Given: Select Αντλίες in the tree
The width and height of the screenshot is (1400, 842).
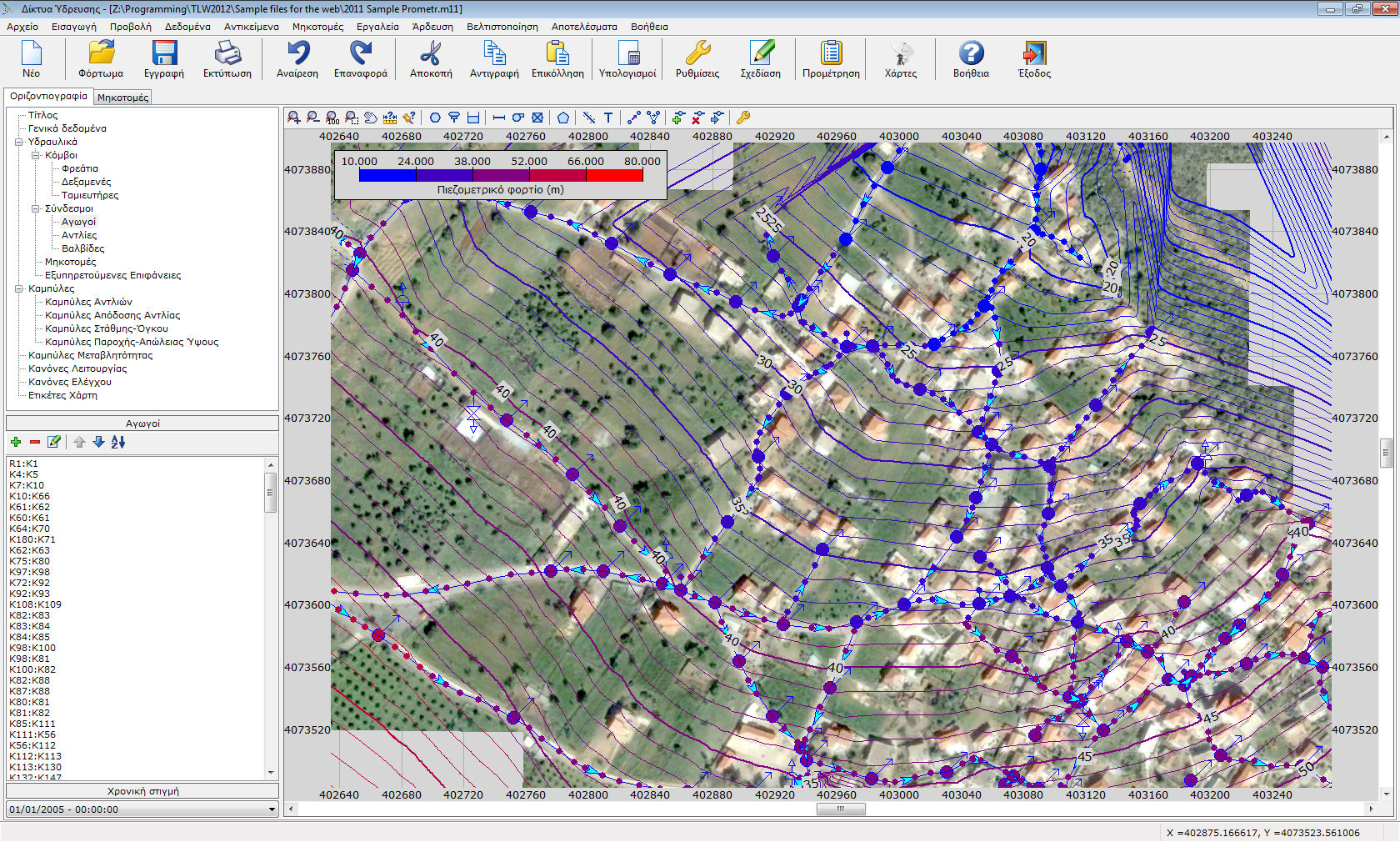Looking at the screenshot, I should click(79, 235).
